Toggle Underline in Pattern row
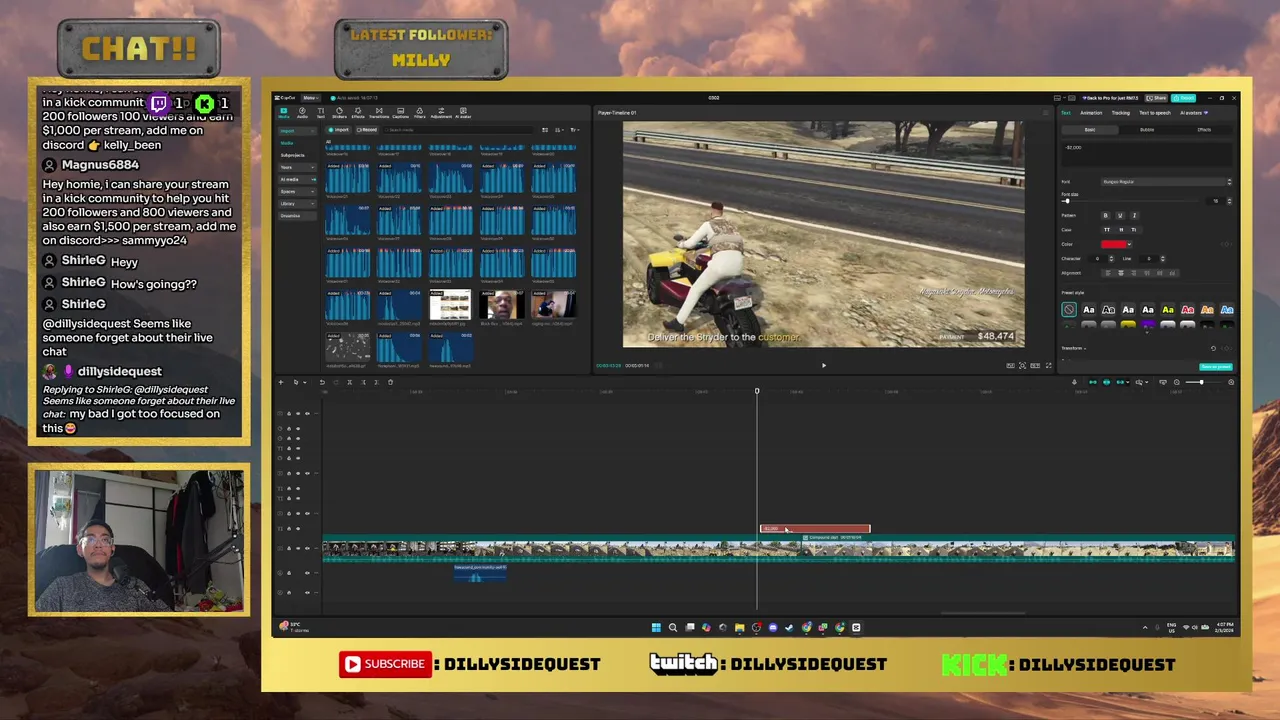This screenshot has height=720, width=1280. coord(1120,215)
